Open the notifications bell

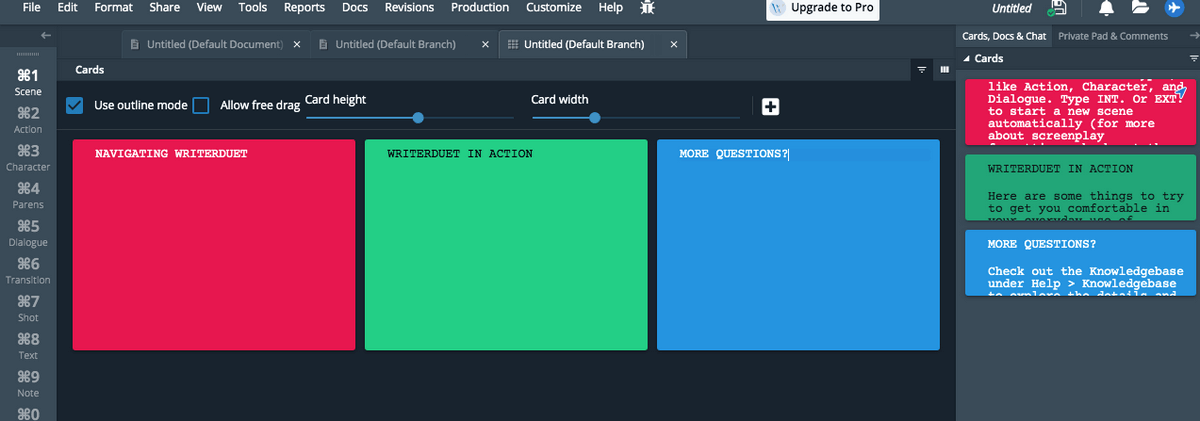tap(1106, 8)
